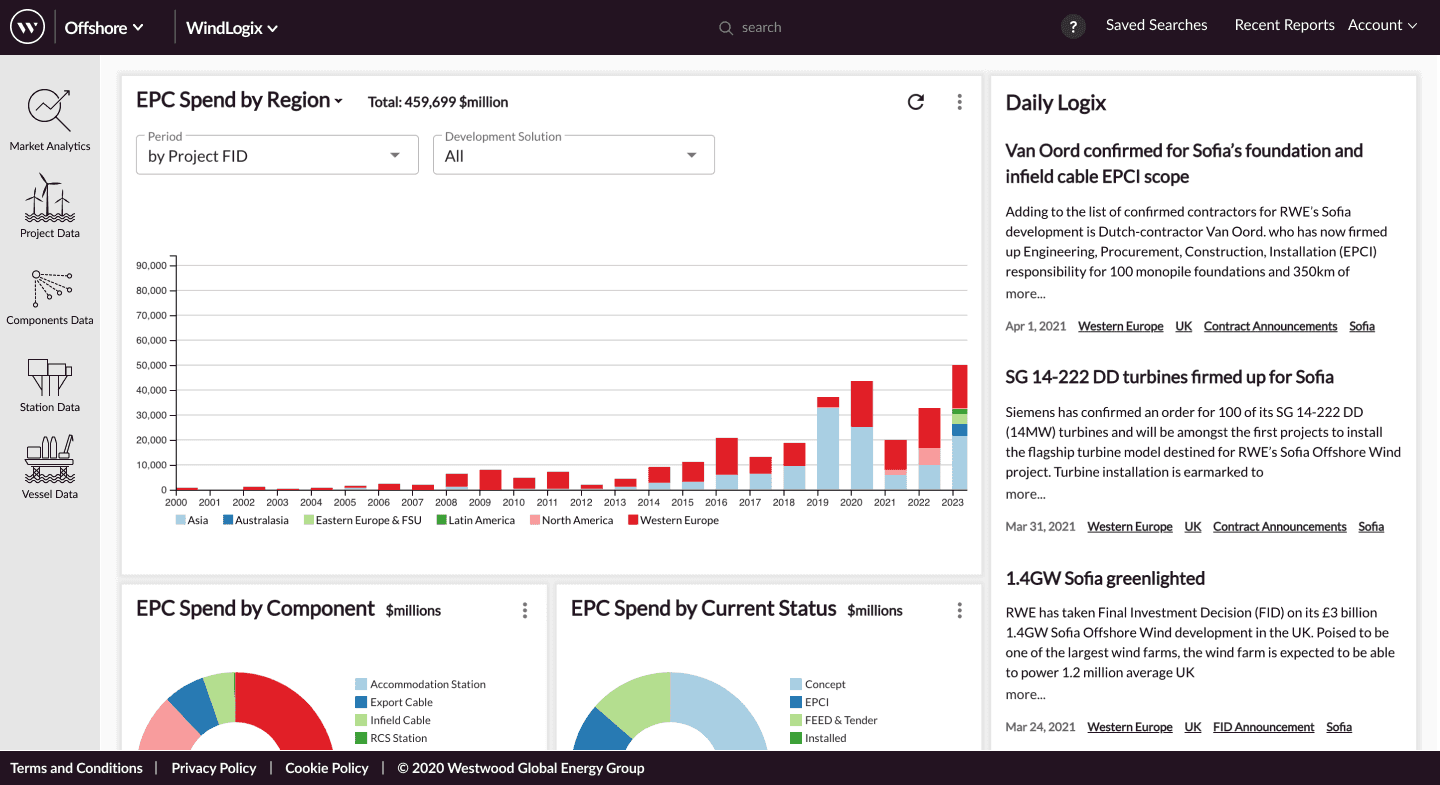The width and height of the screenshot is (1440, 785).
Task: Open the Privacy Policy link
Action: point(214,768)
